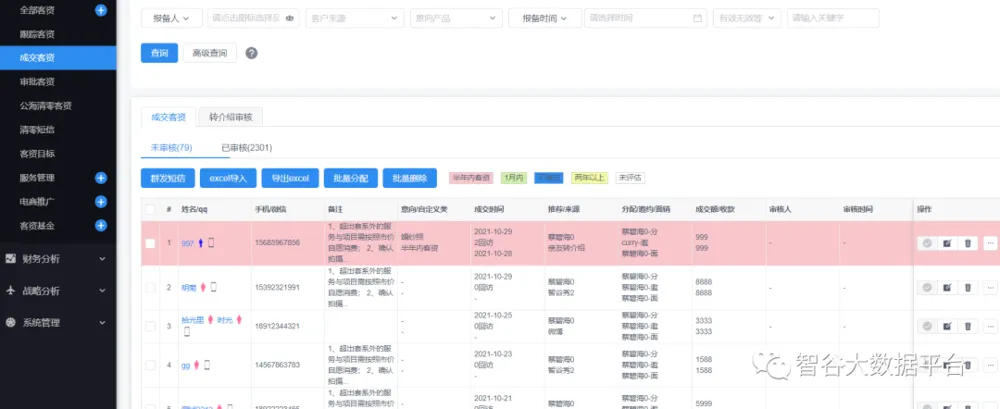Click calendar icon in the date field
Viewport: 1000px width, 409px height.
tap(697, 18)
